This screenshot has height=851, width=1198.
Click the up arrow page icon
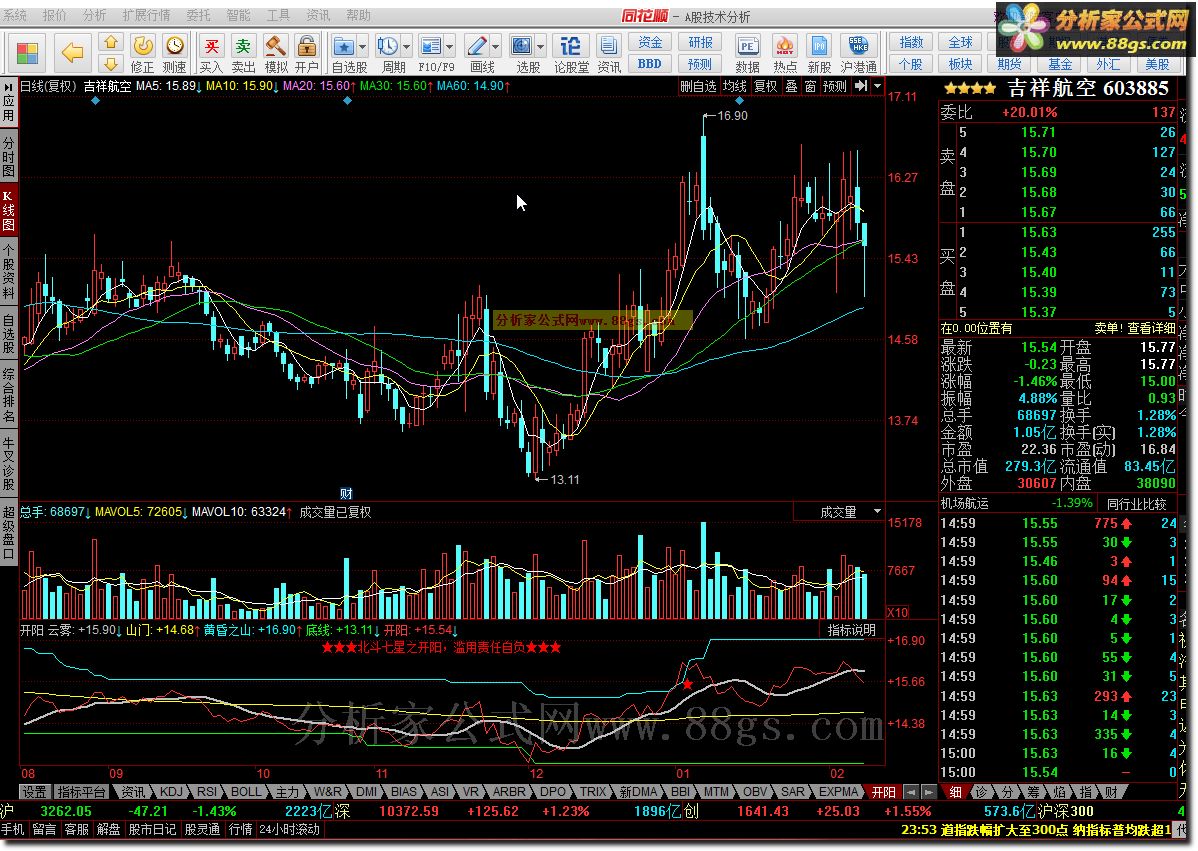tap(111, 43)
